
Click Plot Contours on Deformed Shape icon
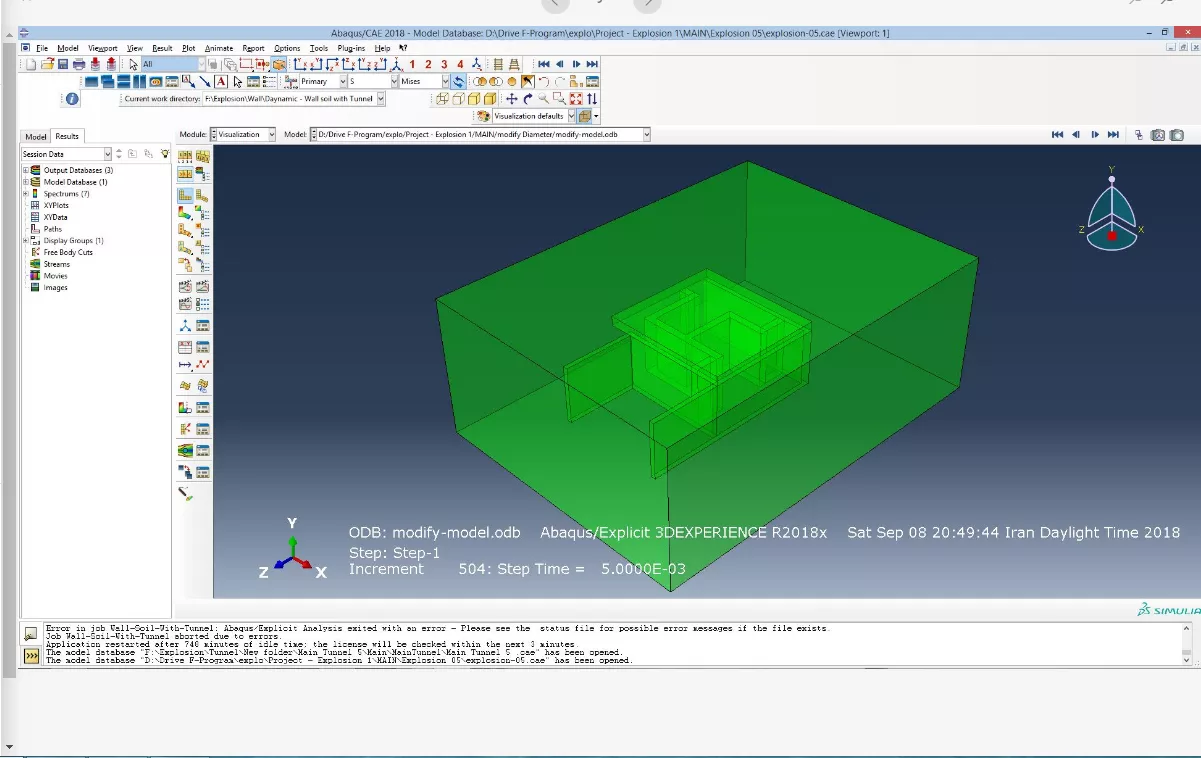(x=185, y=213)
